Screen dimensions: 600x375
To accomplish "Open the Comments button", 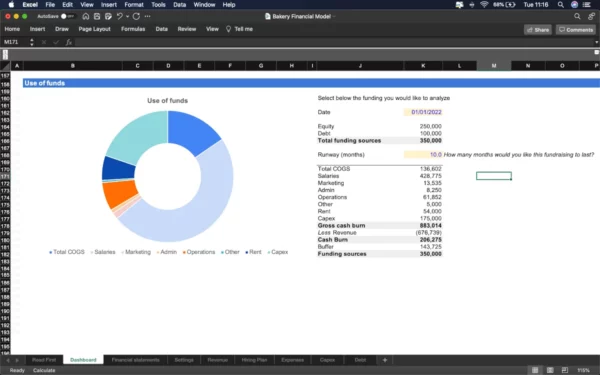I will tap(576, 30).
